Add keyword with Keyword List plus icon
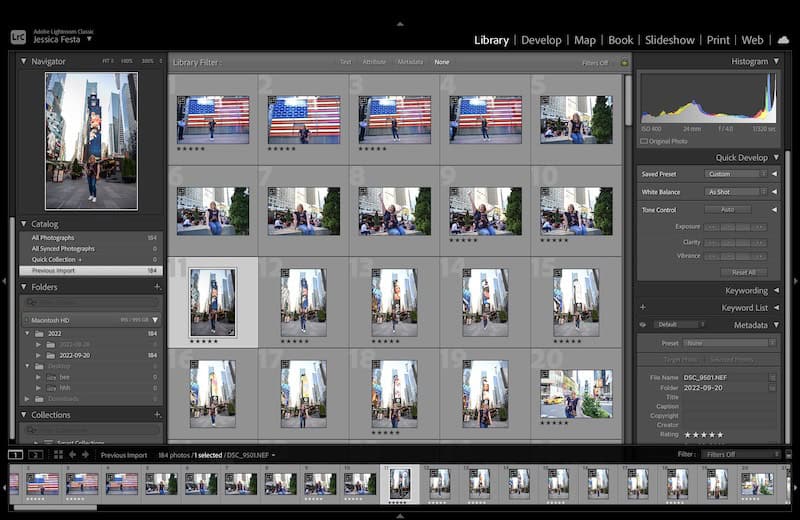 [x=643, y=307]
